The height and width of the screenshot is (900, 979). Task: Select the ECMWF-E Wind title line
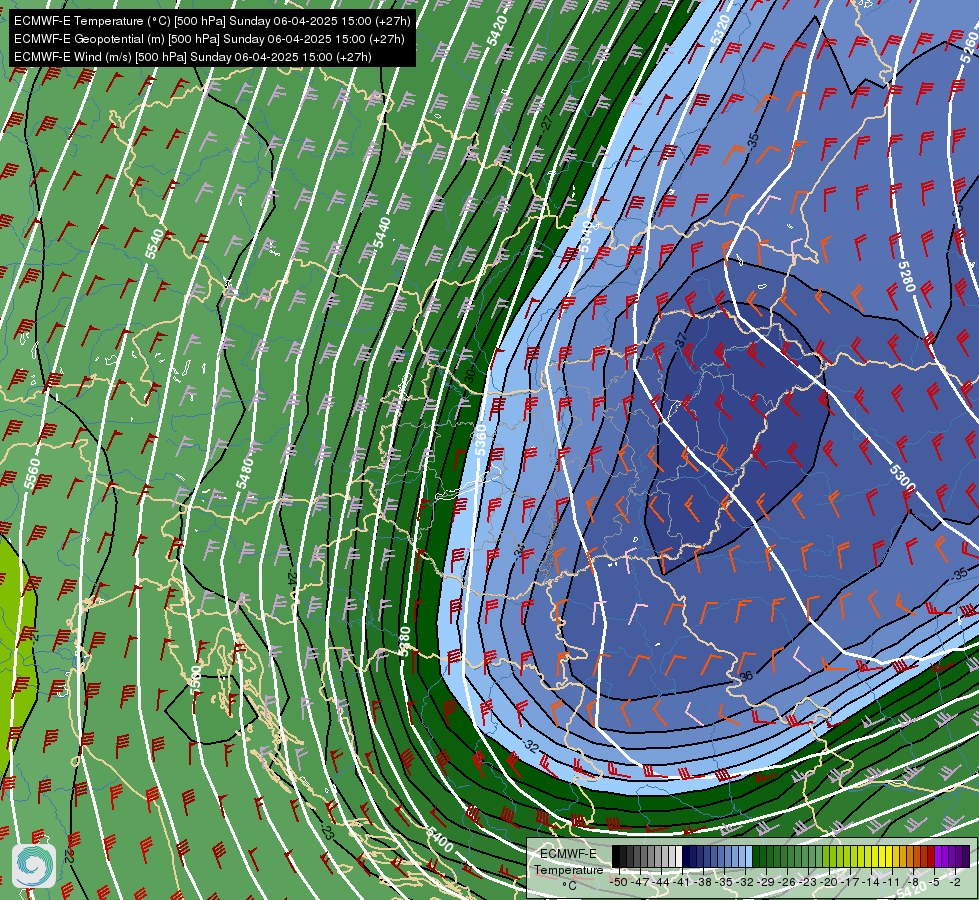192,57
